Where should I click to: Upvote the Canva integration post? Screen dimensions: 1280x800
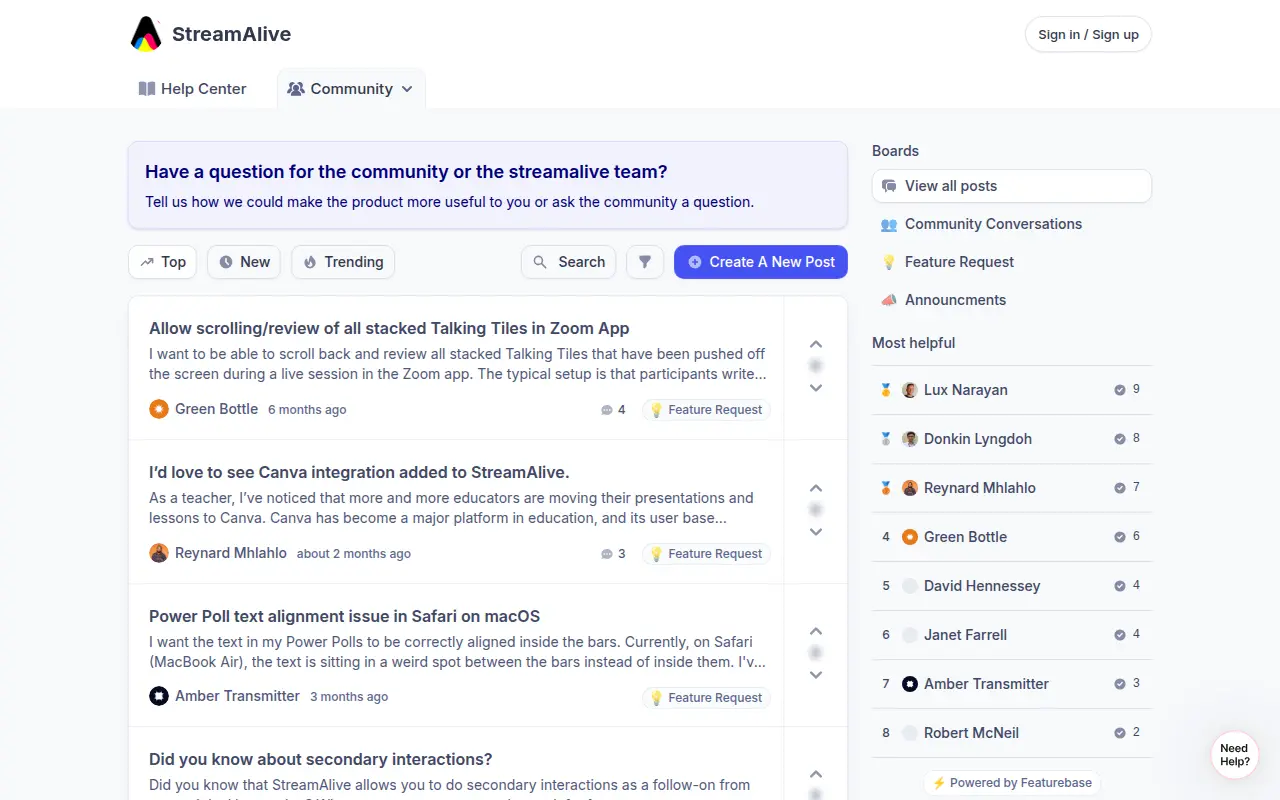click(816, 488)
